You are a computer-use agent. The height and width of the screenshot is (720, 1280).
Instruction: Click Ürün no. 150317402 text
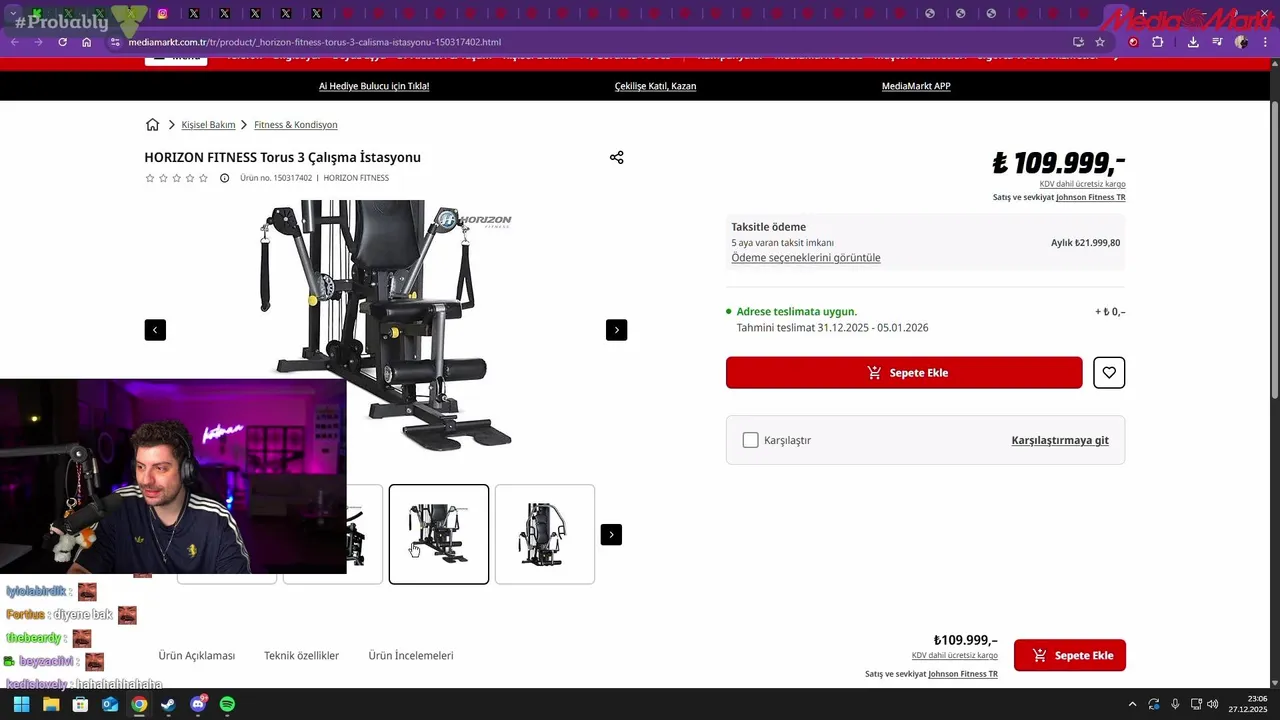pos(276,178)
